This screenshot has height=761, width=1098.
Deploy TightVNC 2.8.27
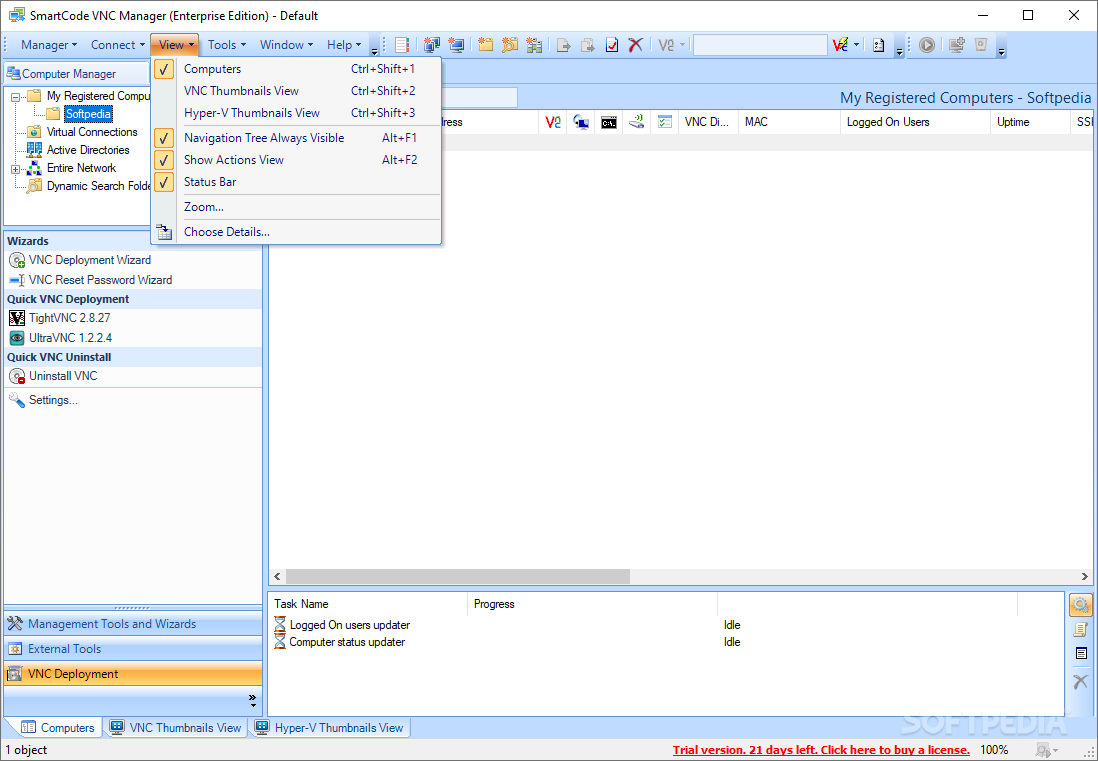pos(60,318)
